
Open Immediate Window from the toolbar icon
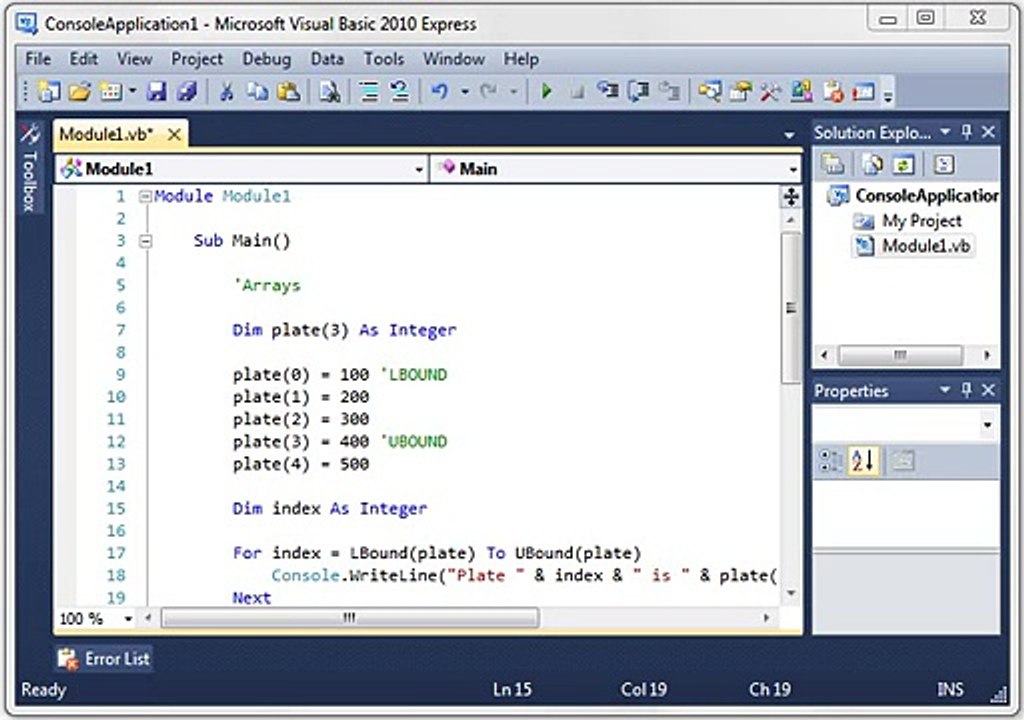point(863,91)
